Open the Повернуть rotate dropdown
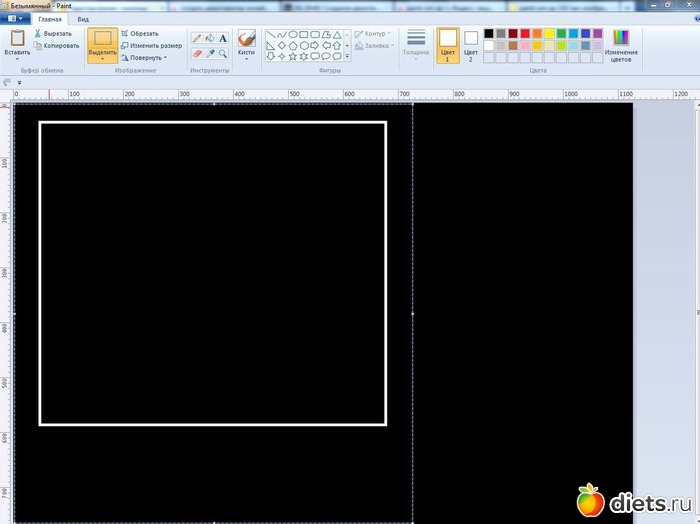 147,58
